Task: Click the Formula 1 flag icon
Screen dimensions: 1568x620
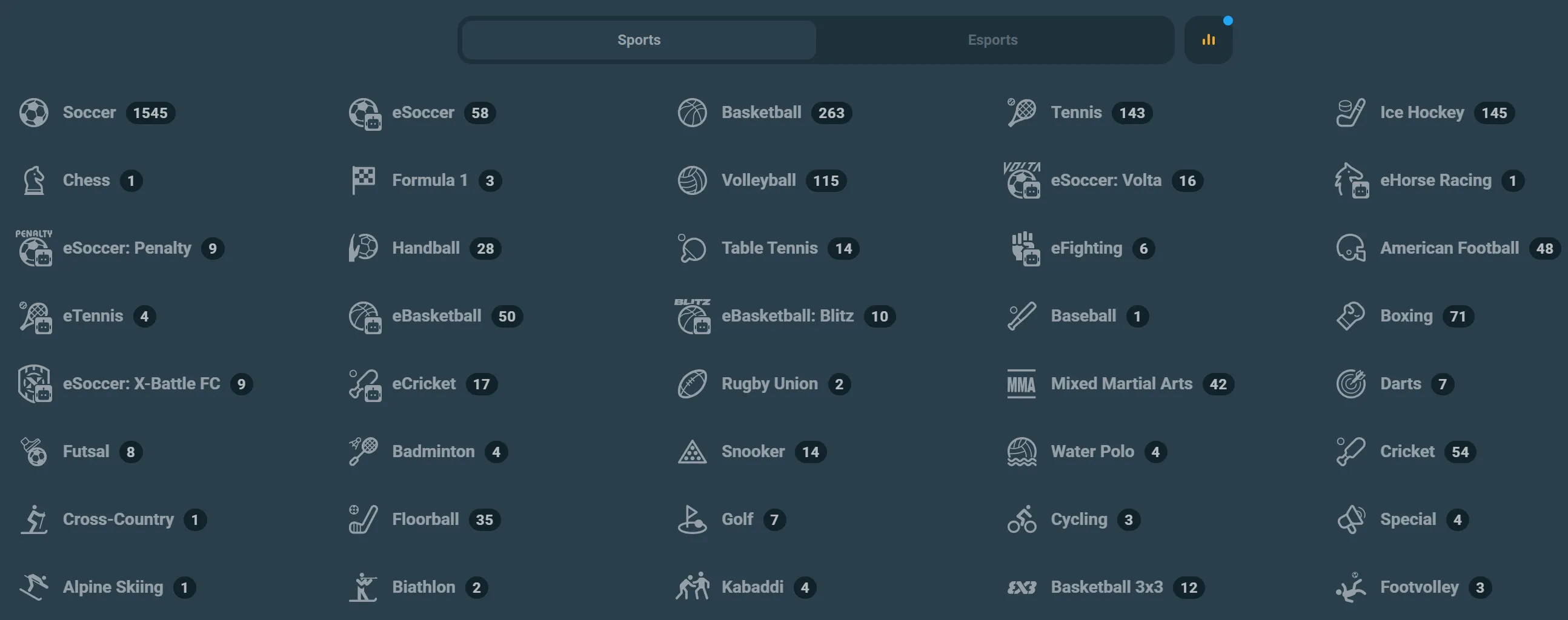Action: (364, 180)
